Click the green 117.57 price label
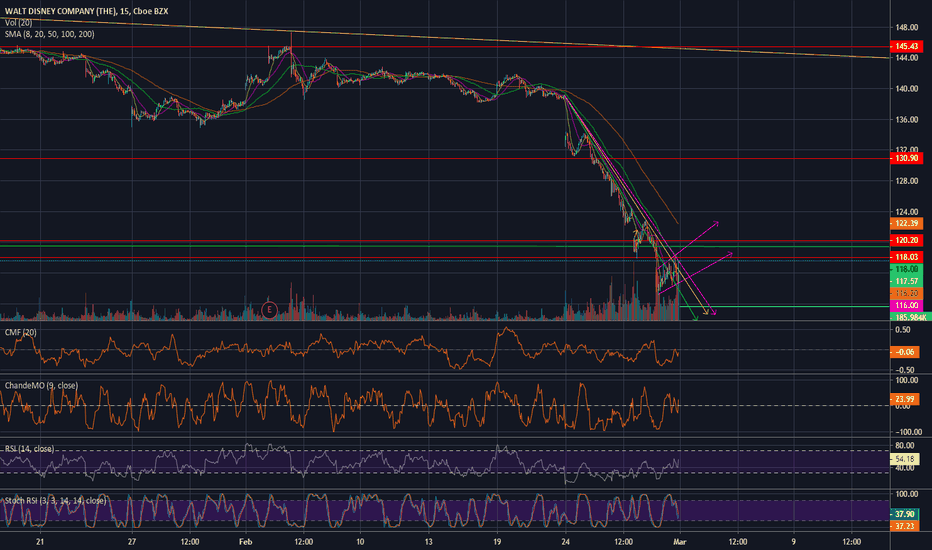 [906, 281]
